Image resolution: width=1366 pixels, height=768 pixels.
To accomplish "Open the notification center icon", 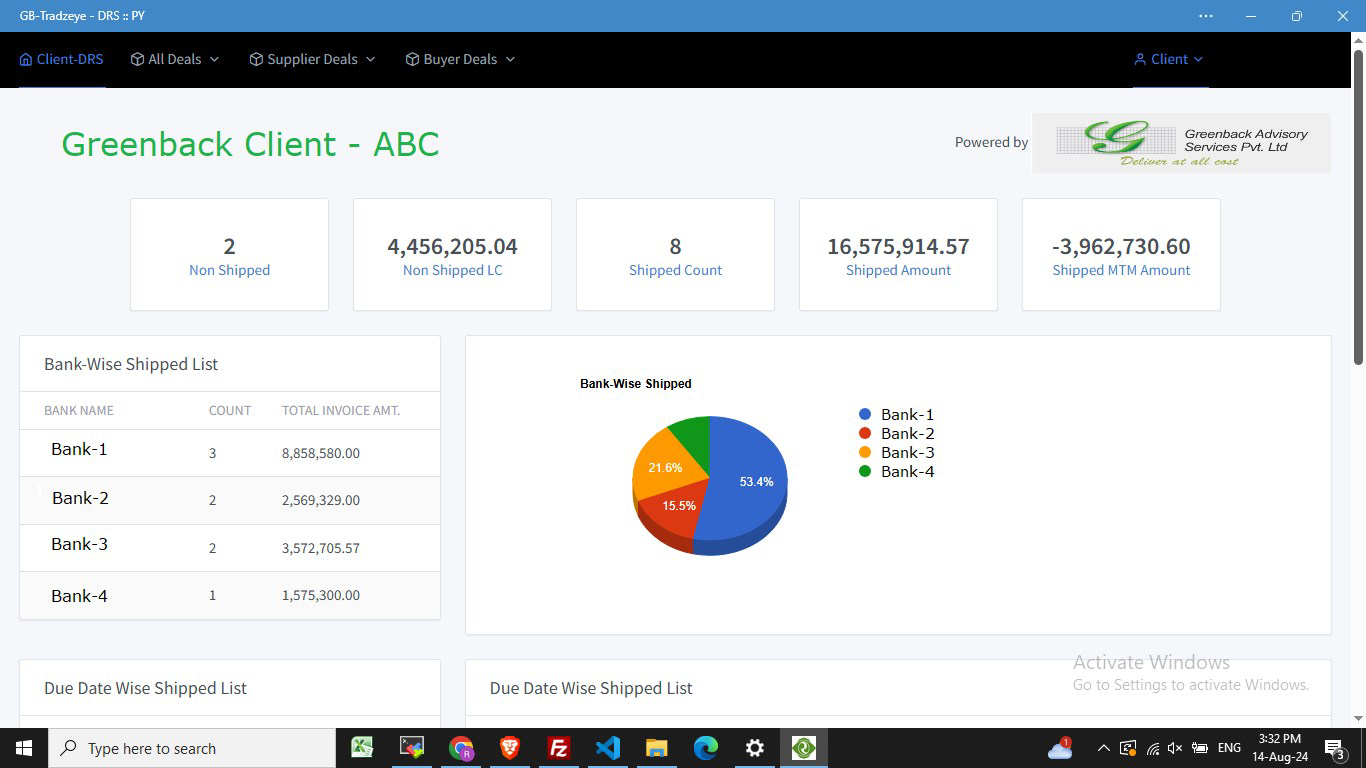I will pos(1335,748).
